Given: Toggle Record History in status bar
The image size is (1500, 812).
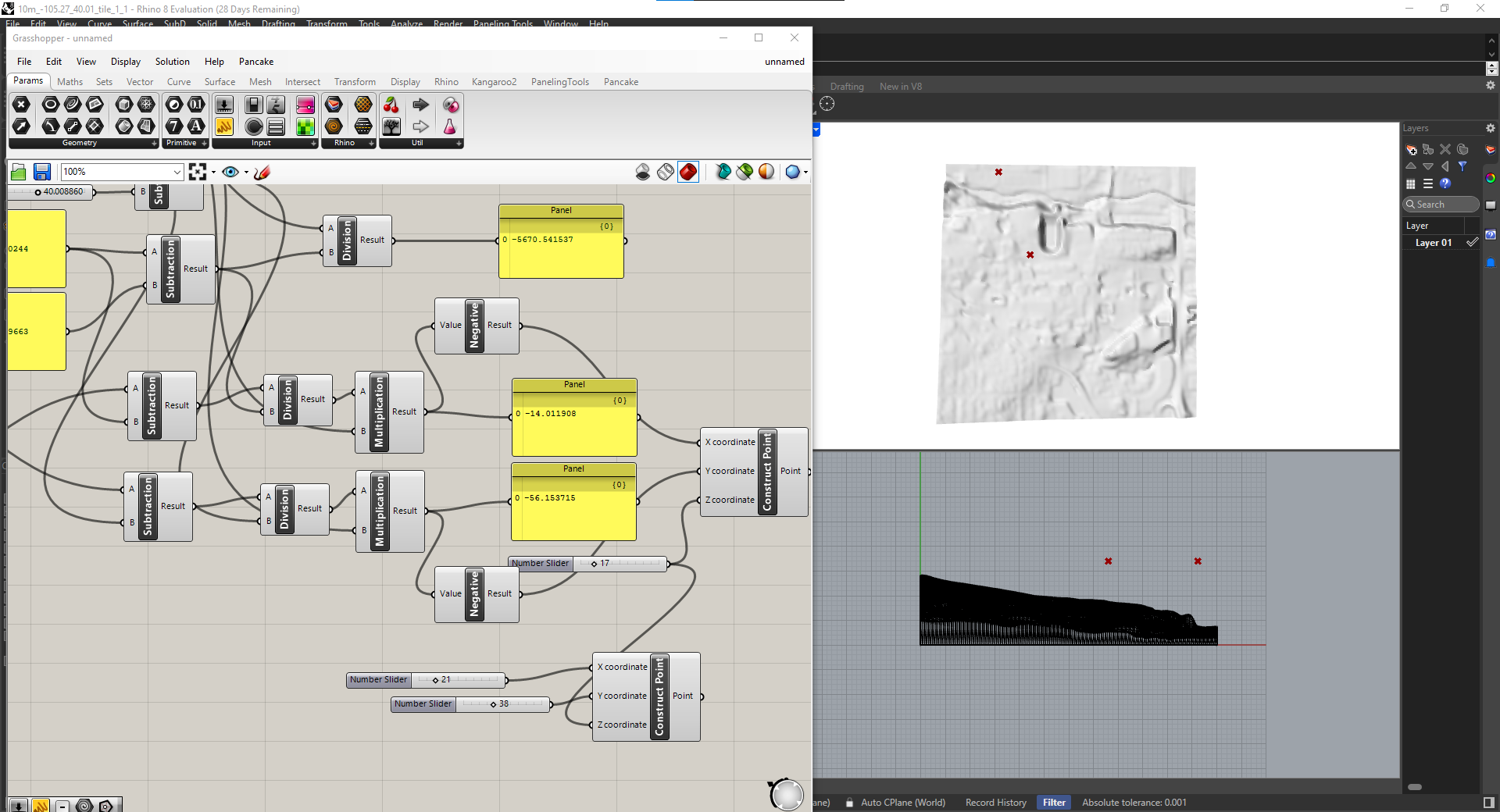Looking at the screenshot, I should (x=996, y=803).
